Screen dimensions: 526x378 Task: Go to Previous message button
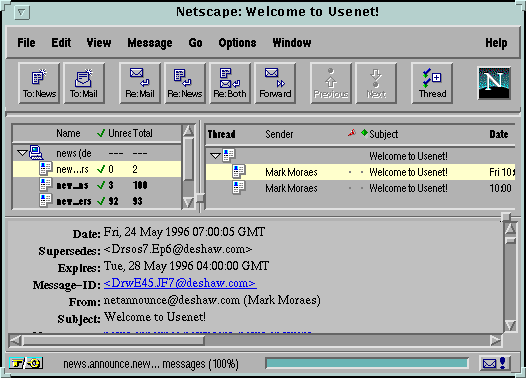331,83
